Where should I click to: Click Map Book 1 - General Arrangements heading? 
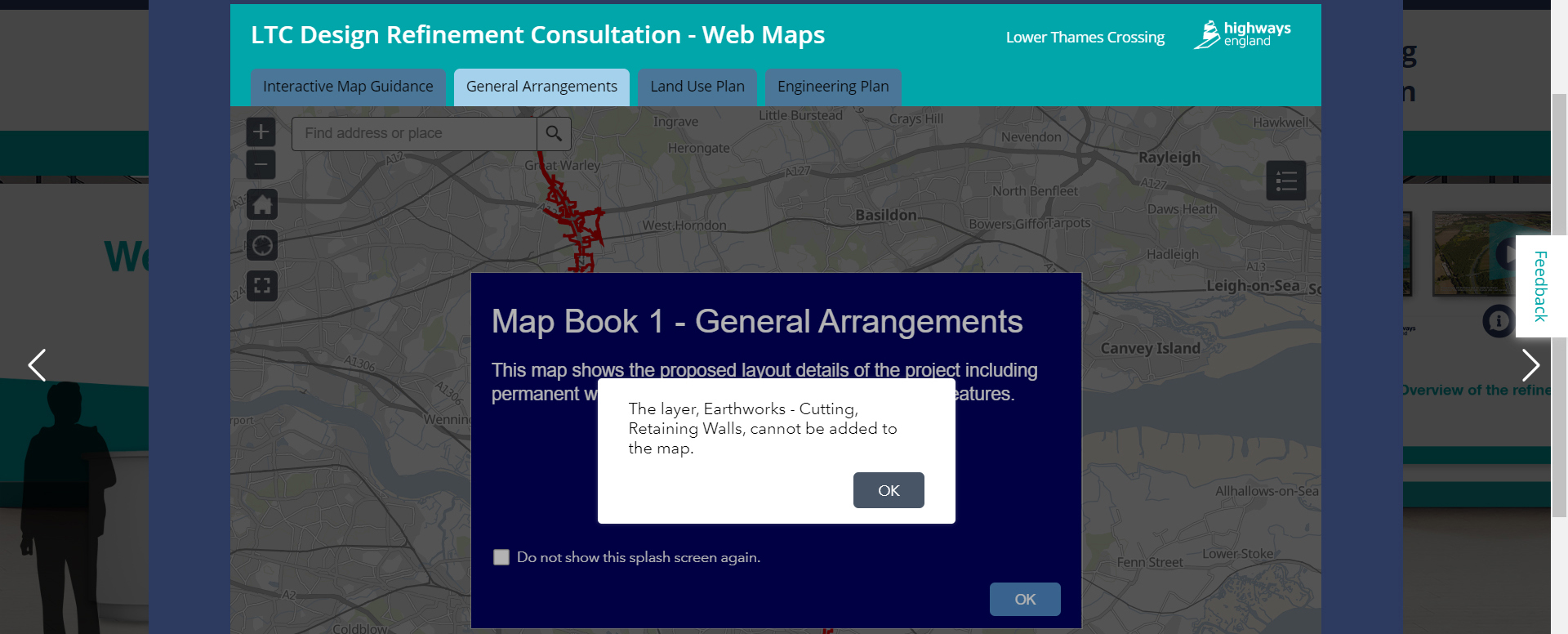click(x=757, y=321)
